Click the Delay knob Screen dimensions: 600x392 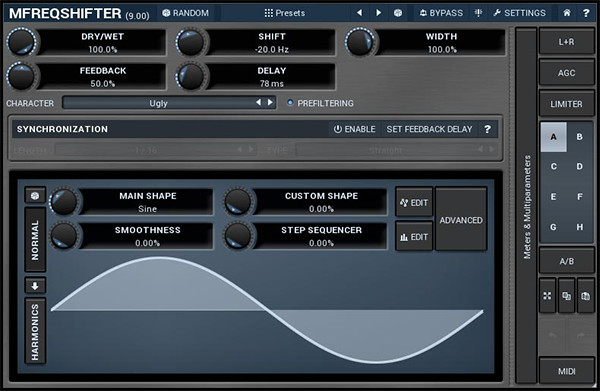point(191,76)
